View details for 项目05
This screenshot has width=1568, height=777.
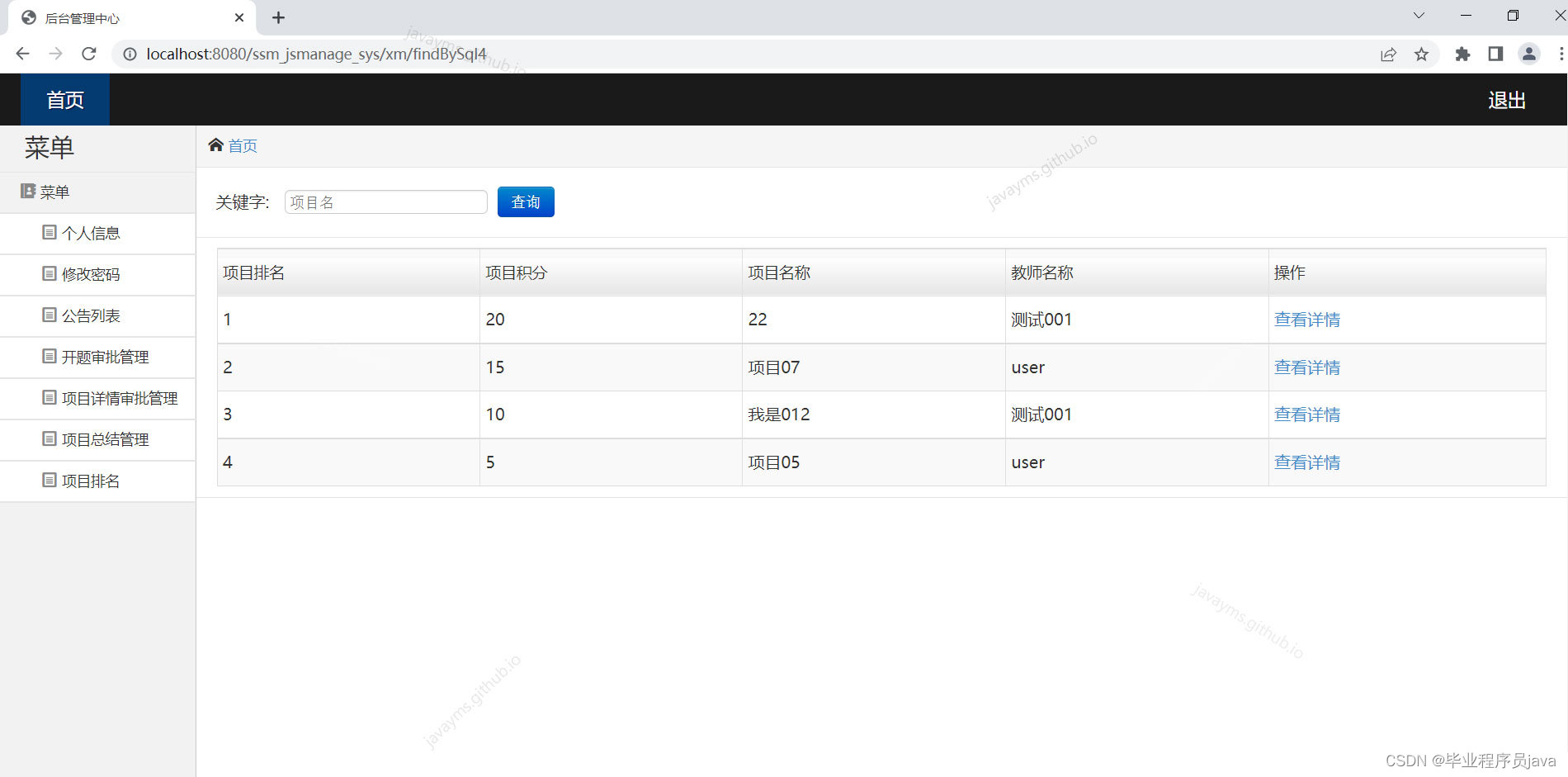[1307, 462]
